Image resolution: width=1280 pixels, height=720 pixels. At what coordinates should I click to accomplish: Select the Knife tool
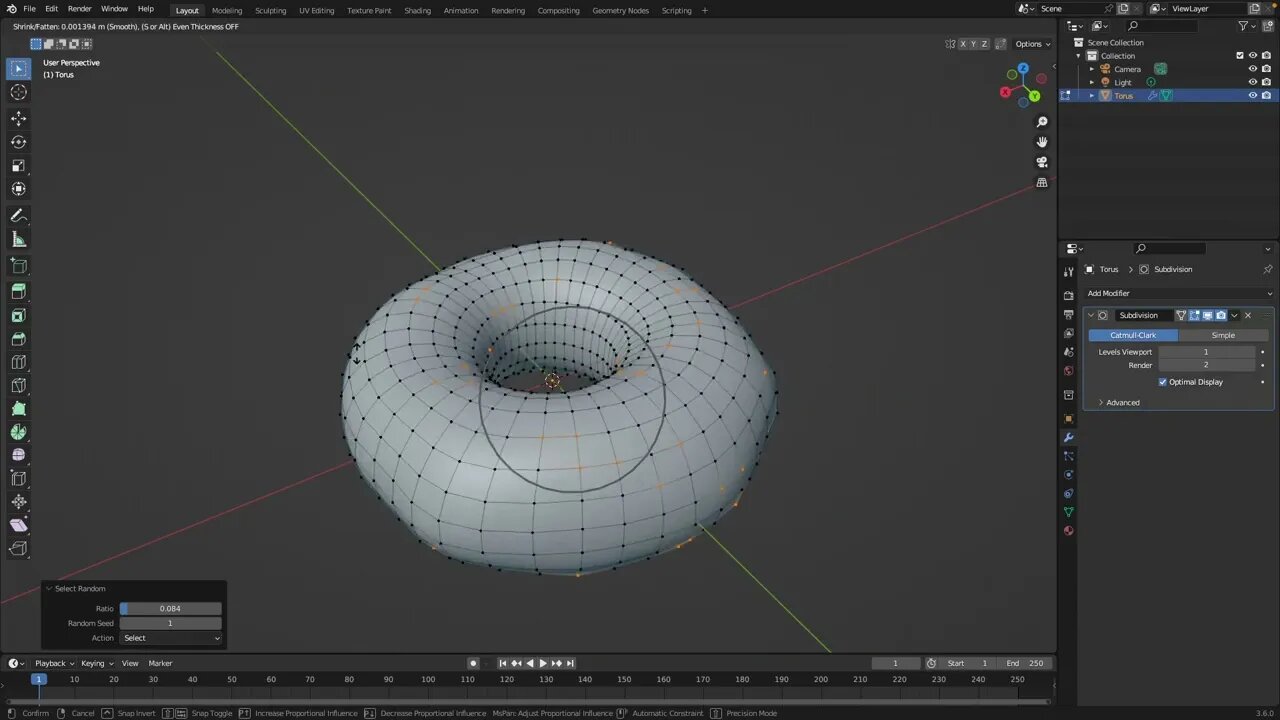coord(18,386)
